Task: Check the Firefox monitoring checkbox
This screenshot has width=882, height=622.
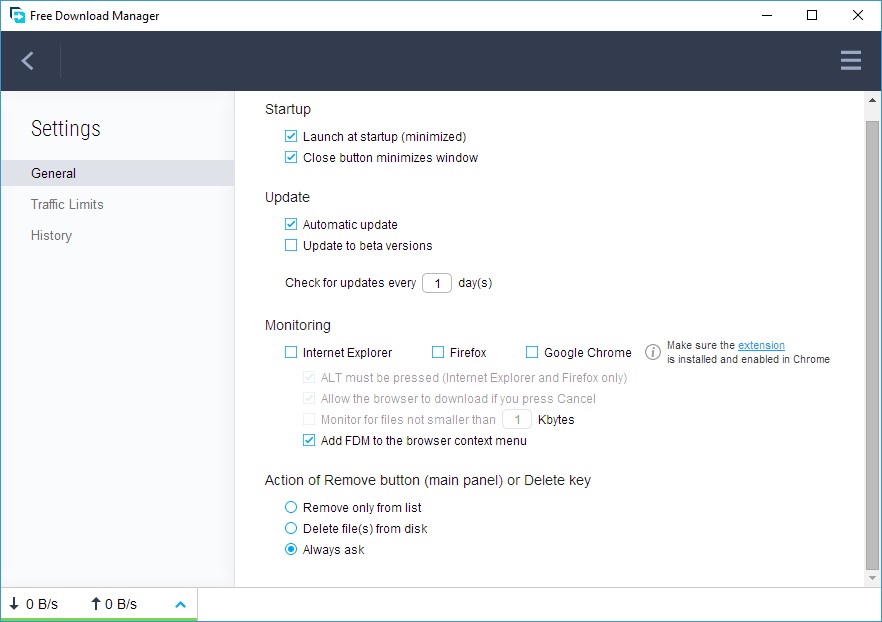Action: tap(435, 352)
